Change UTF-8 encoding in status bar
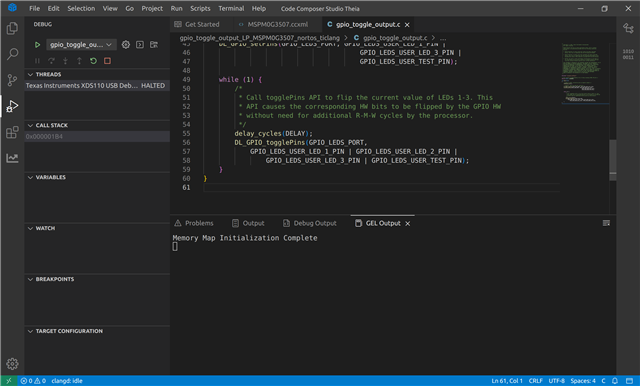This screenshot has height=386, width=640. (556, 381)
